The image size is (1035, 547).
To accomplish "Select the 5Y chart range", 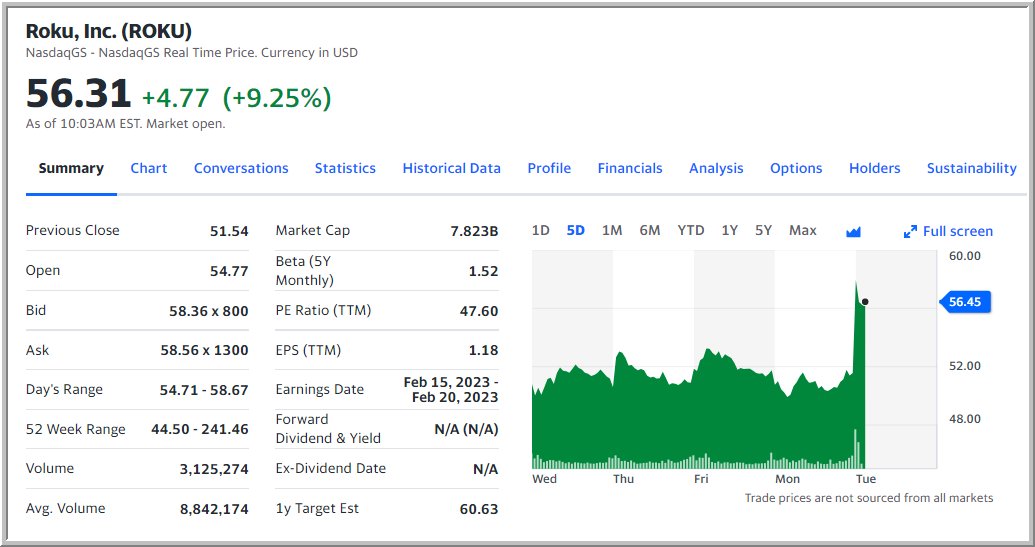I will [x=764, y=230].
